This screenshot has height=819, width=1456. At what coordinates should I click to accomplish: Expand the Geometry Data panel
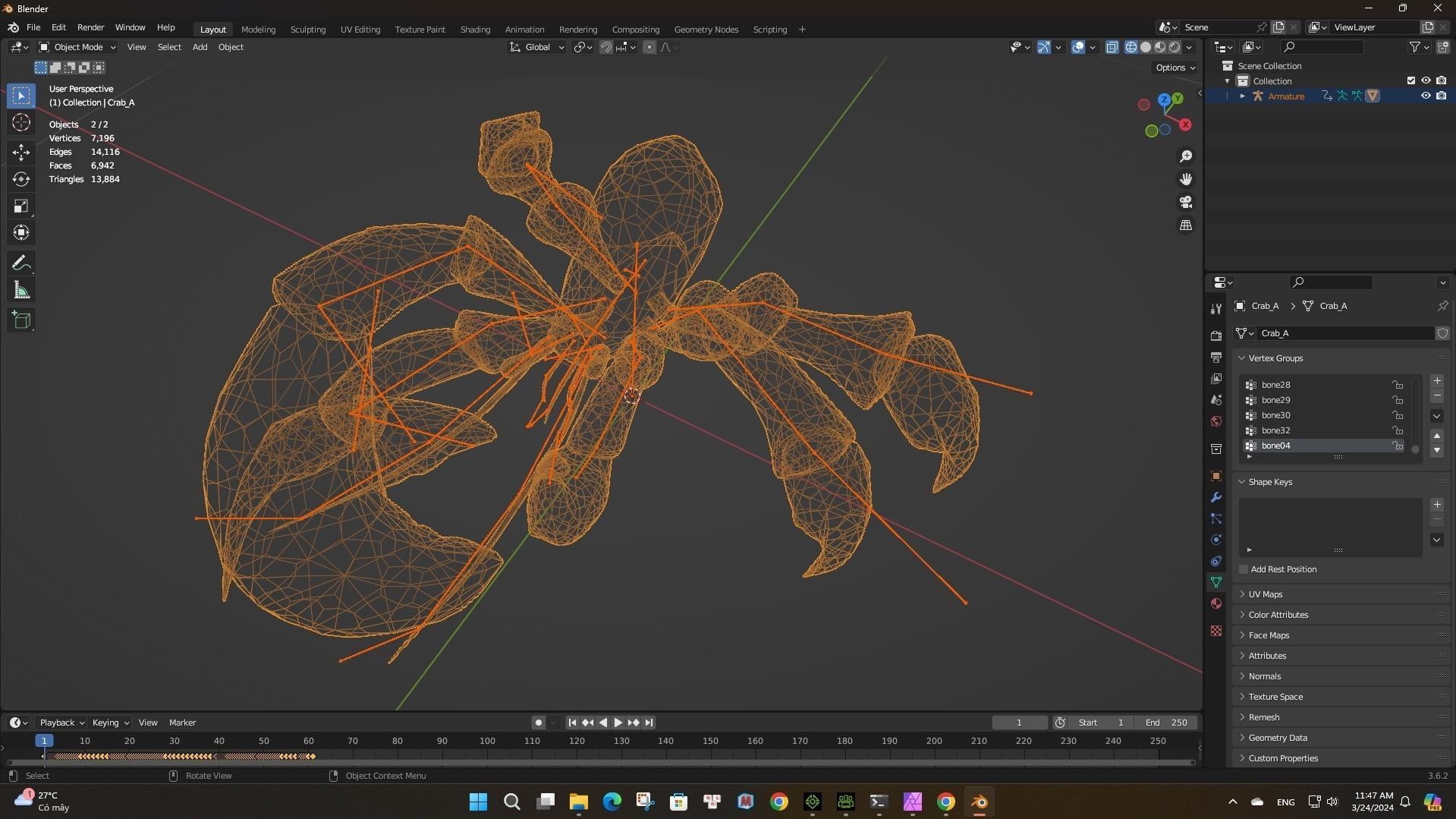[x=1341, y=738]
